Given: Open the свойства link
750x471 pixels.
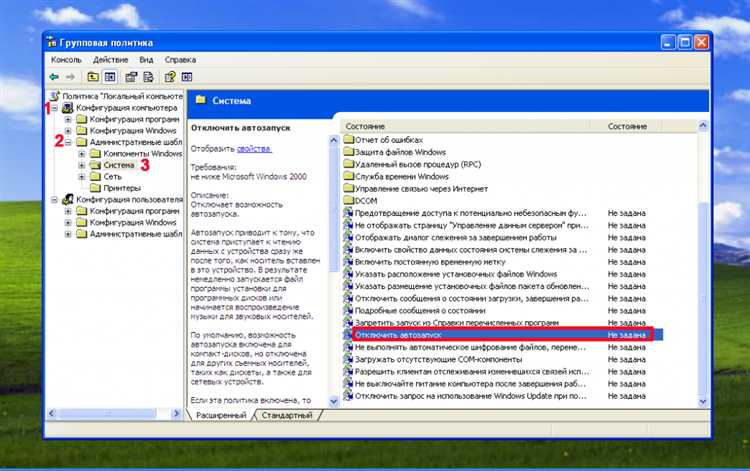Looking at the screenshot, I should (x=254, y=149).
